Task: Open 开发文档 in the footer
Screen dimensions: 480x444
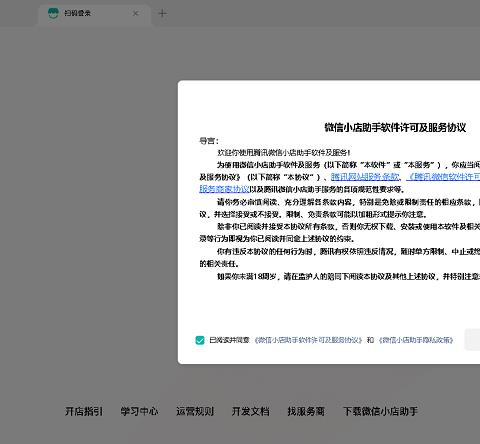Action: pyautogui.click(x=250, y=411)
